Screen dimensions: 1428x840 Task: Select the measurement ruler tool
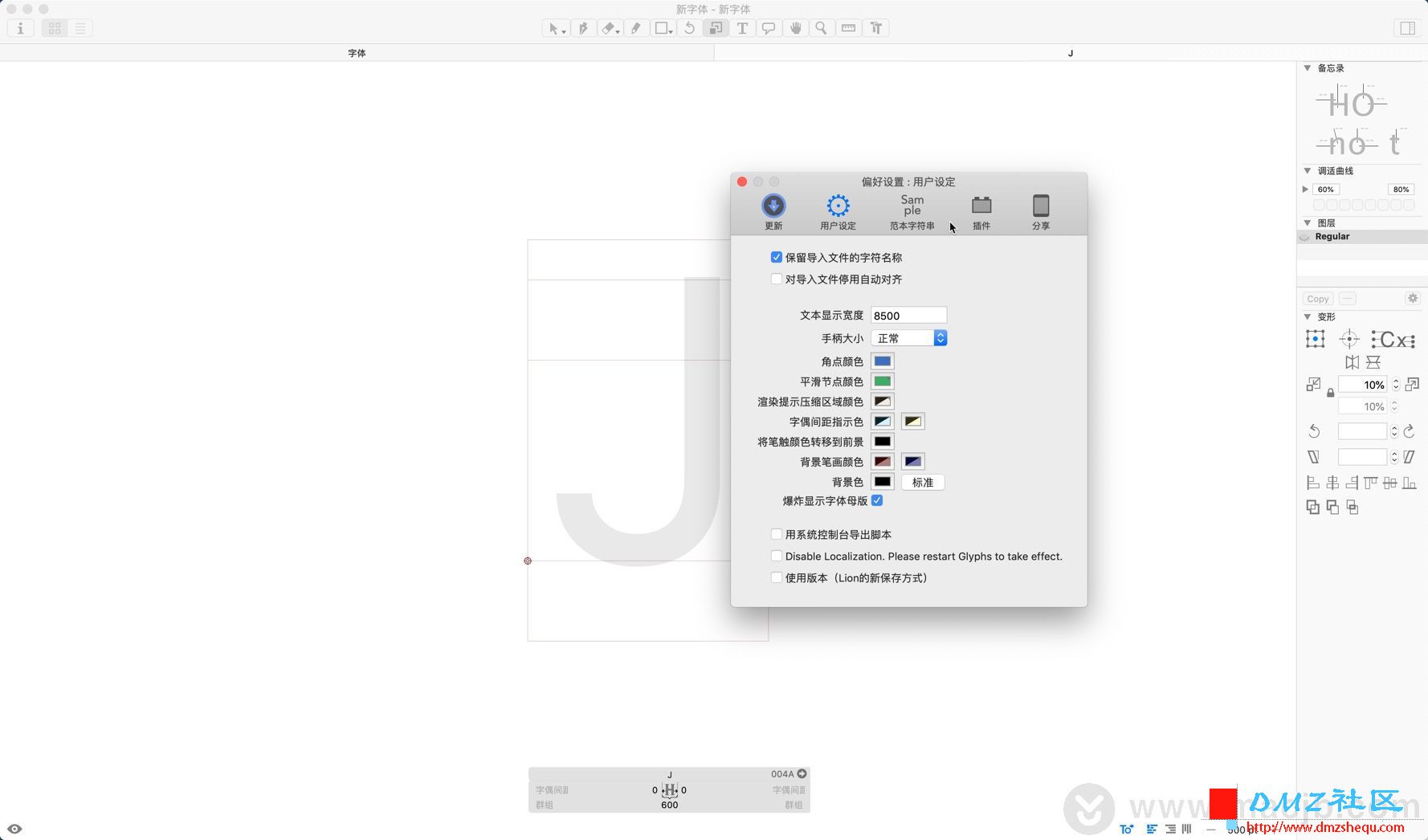pos(848,28)
